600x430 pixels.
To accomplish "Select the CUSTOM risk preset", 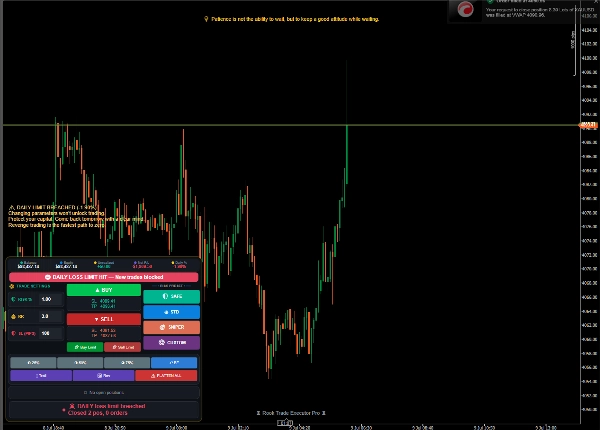I will [x=171, y=342].
